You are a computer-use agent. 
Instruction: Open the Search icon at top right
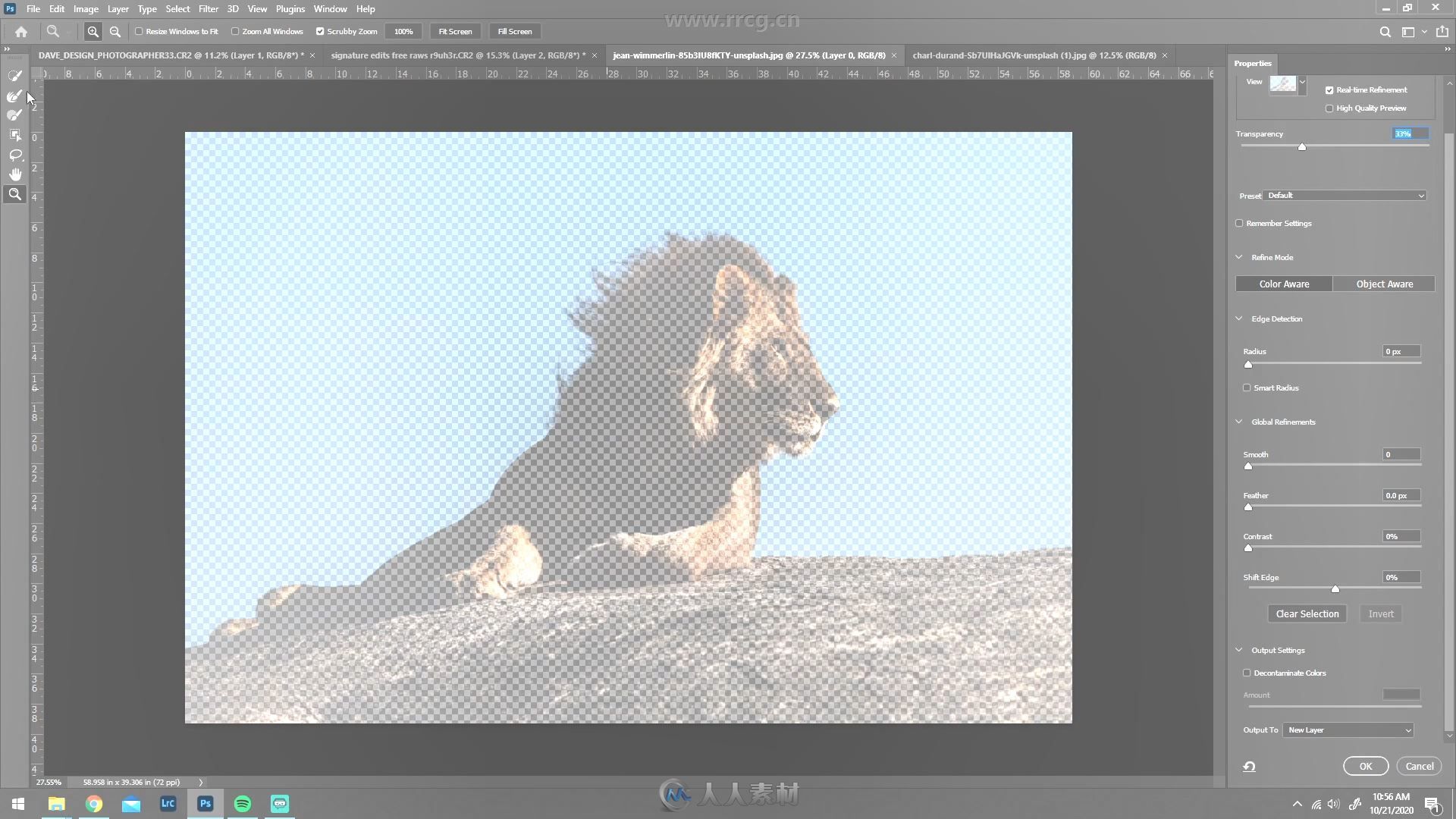1385,32
